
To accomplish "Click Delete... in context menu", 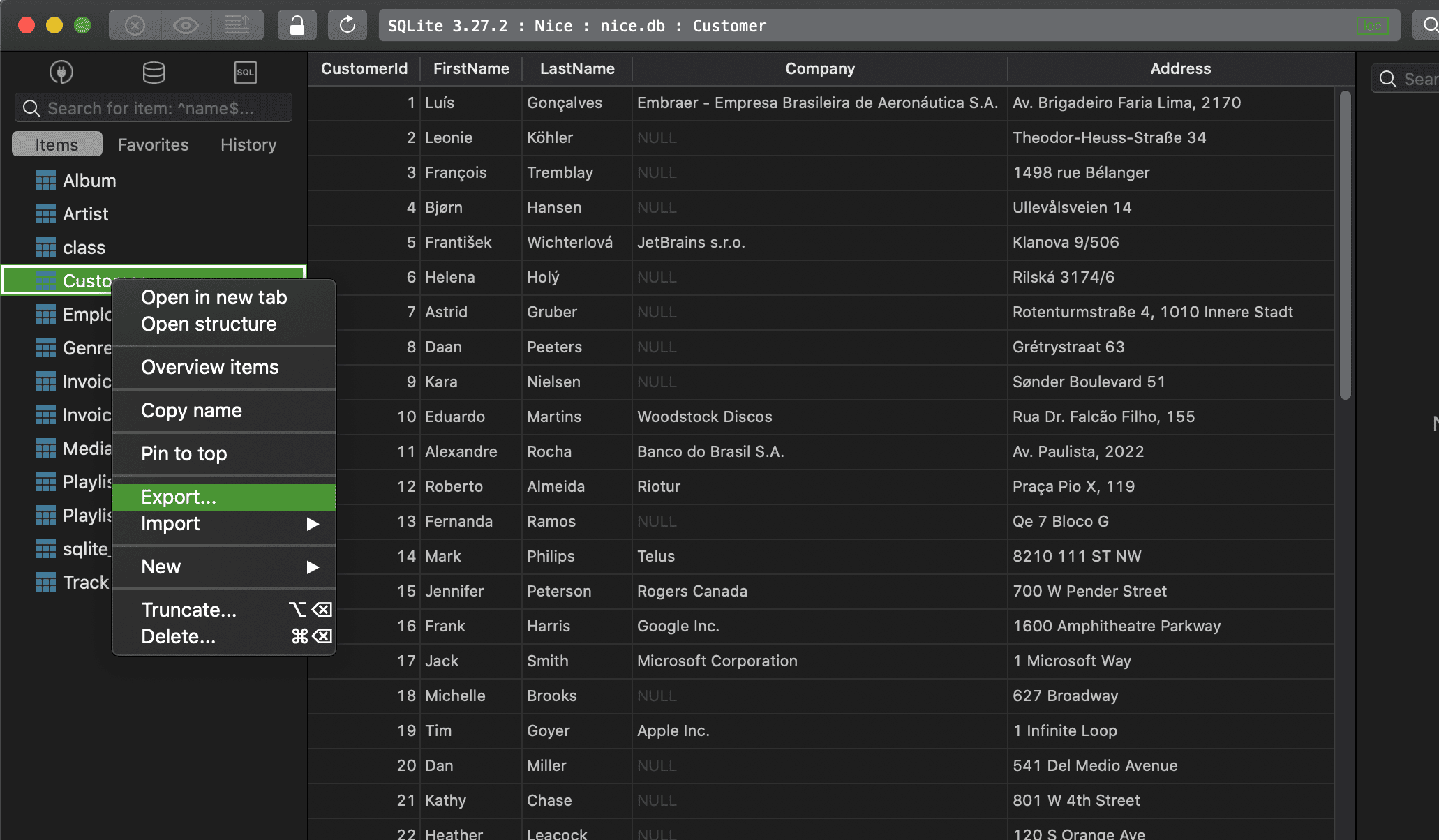I will pos(224,637).
